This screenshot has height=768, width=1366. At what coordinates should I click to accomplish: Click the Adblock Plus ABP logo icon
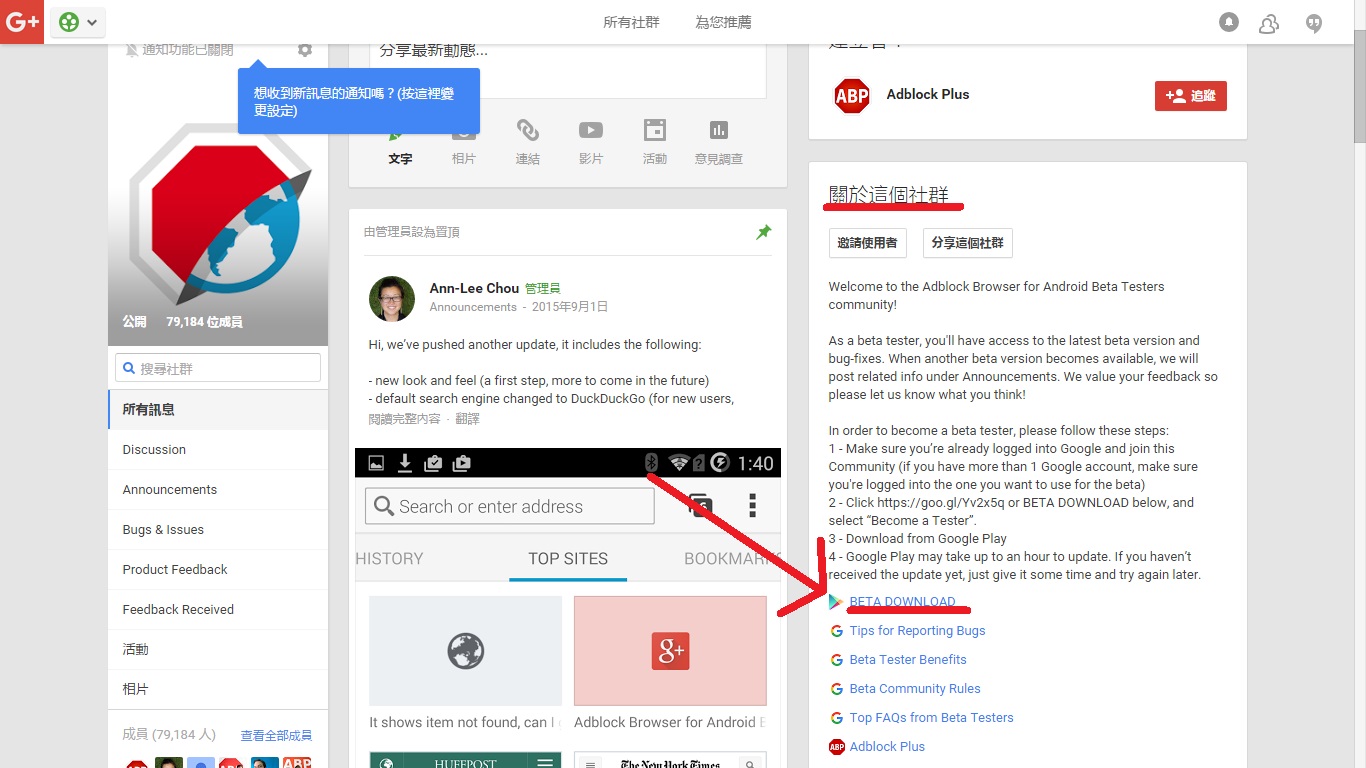click(x=852, y=95)
